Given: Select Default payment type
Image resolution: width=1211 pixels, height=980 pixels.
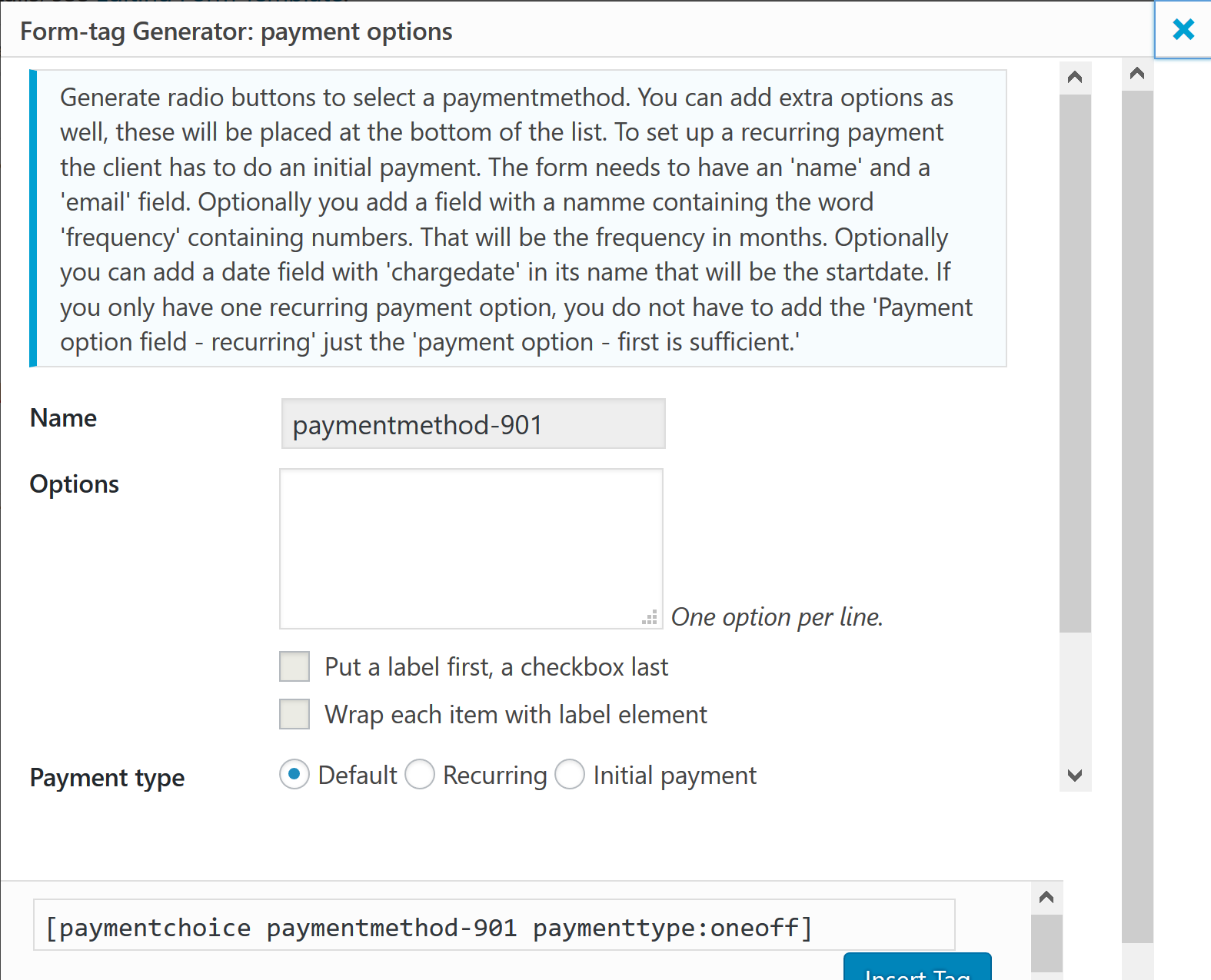Looking at the screenshot, I should coord(294,775).
